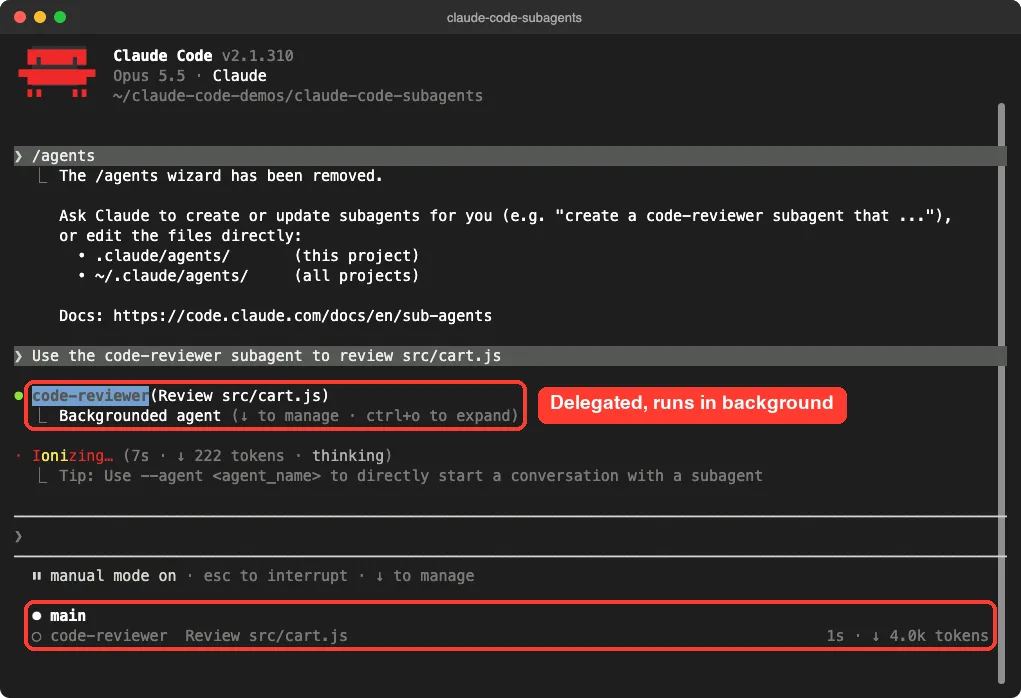Viewport: 1021px width, 698px height.
Task: Click the window title claude-code-subagents
Action: pos(514,18)
